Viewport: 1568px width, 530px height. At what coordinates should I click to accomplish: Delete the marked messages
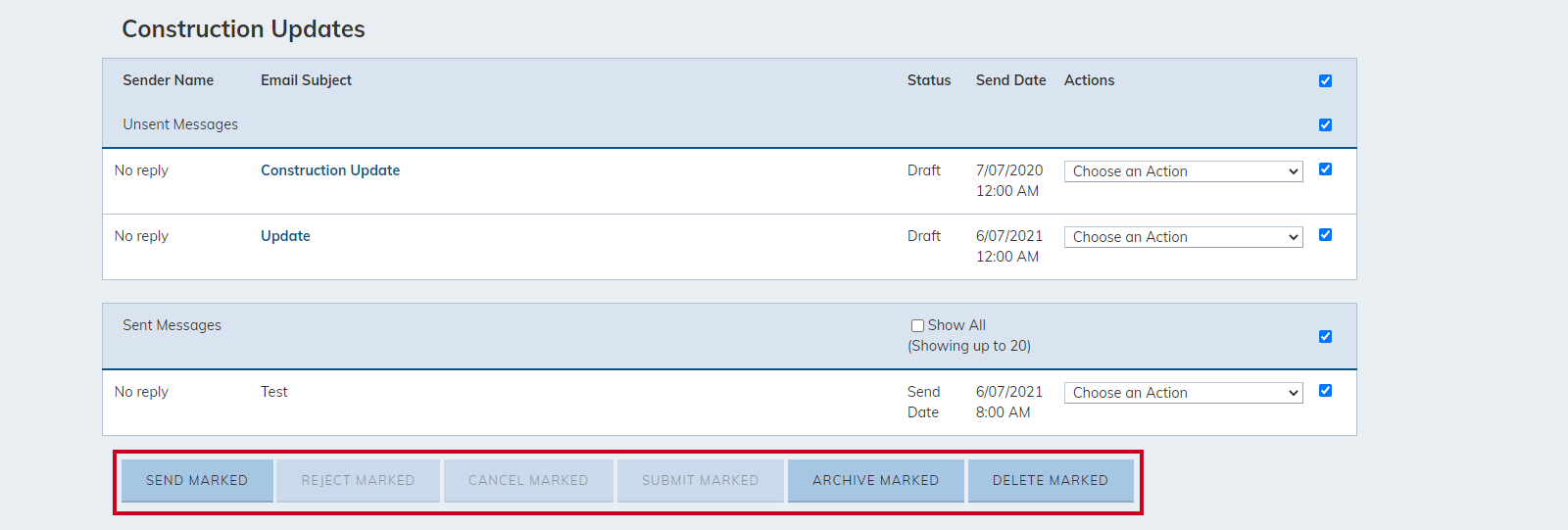(x=1051, y=481)
